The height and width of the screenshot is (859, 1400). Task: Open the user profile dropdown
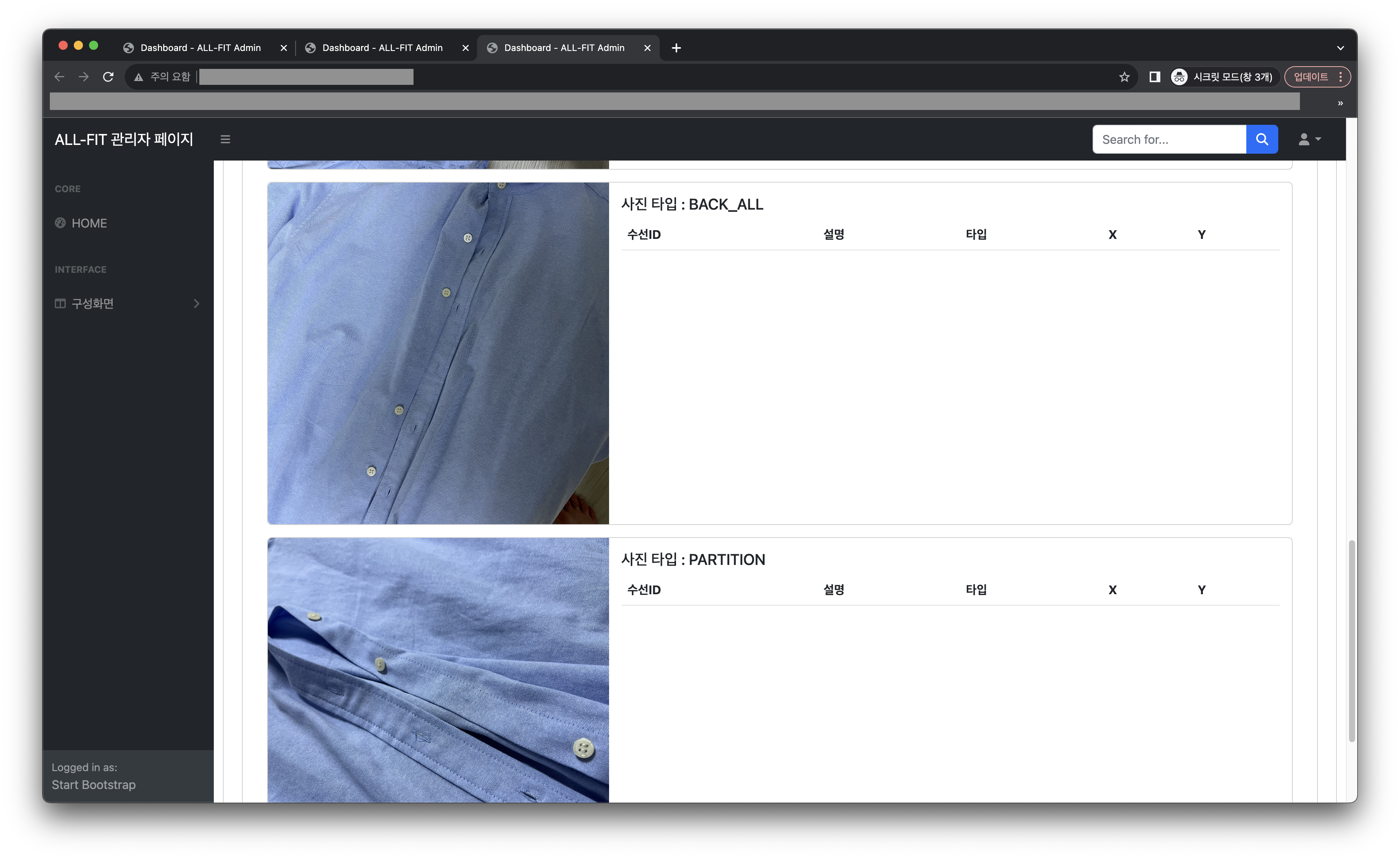click(1309, 139)
